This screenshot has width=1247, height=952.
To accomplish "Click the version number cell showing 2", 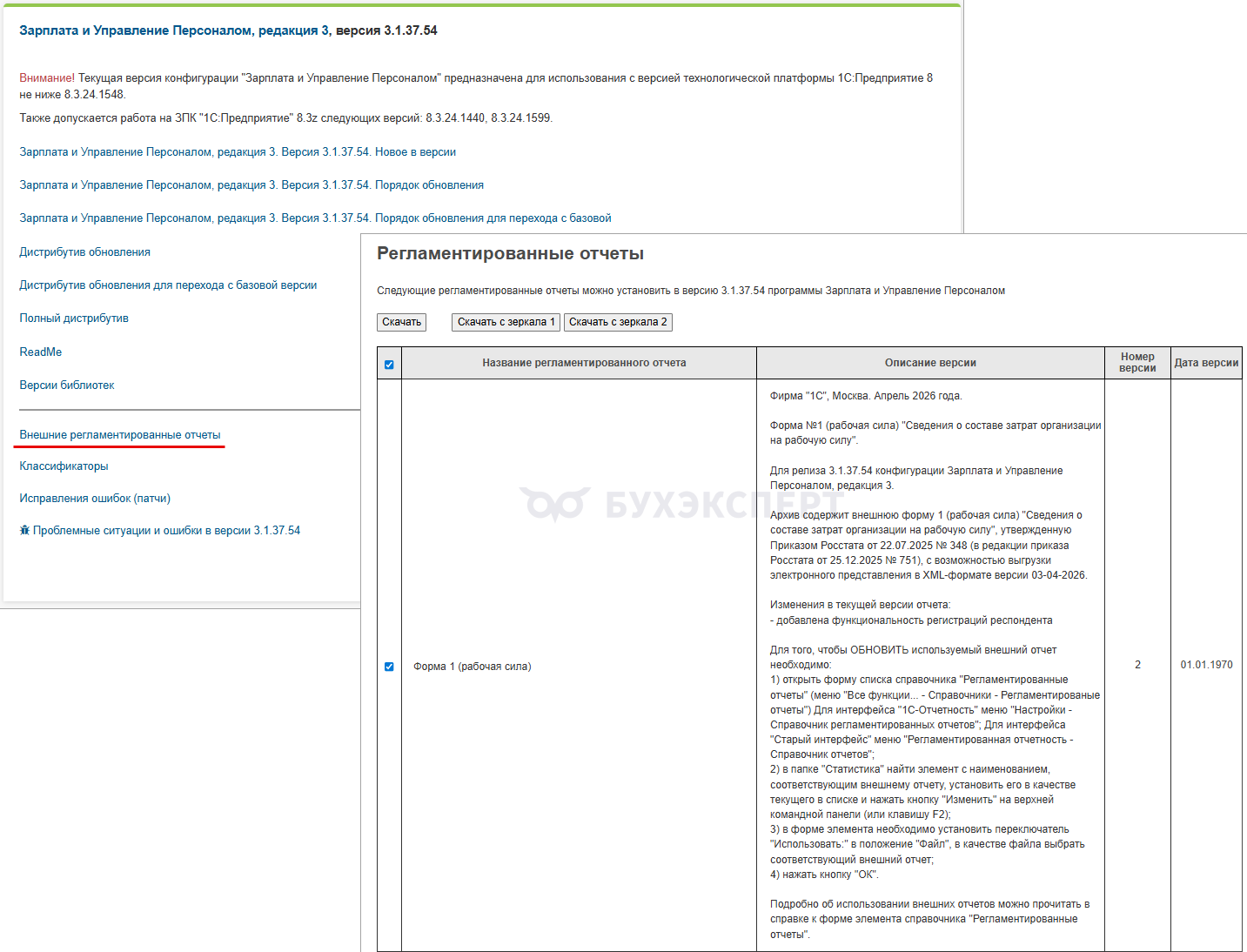I will (1137, 665).
